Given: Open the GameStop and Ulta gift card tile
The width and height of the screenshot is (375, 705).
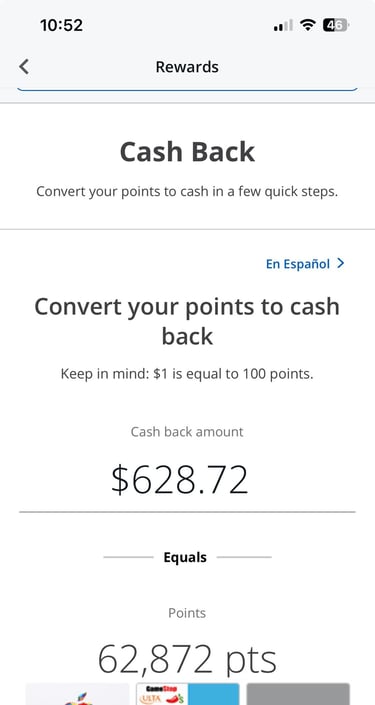Looking at the screenshot, I should 188,694.
